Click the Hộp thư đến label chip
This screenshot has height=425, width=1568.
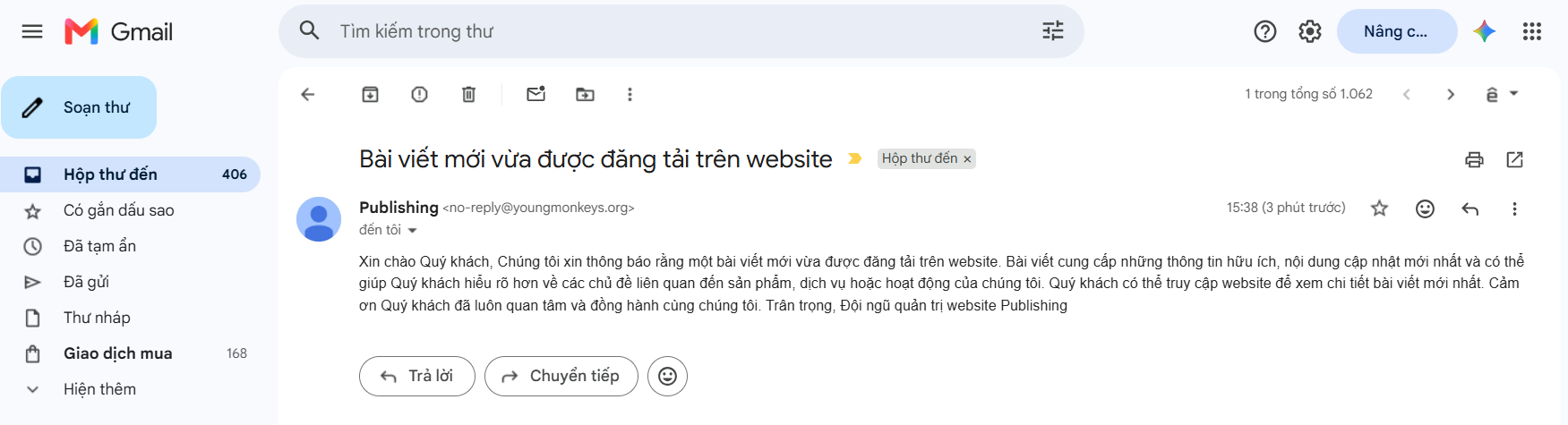pos(919,158)
